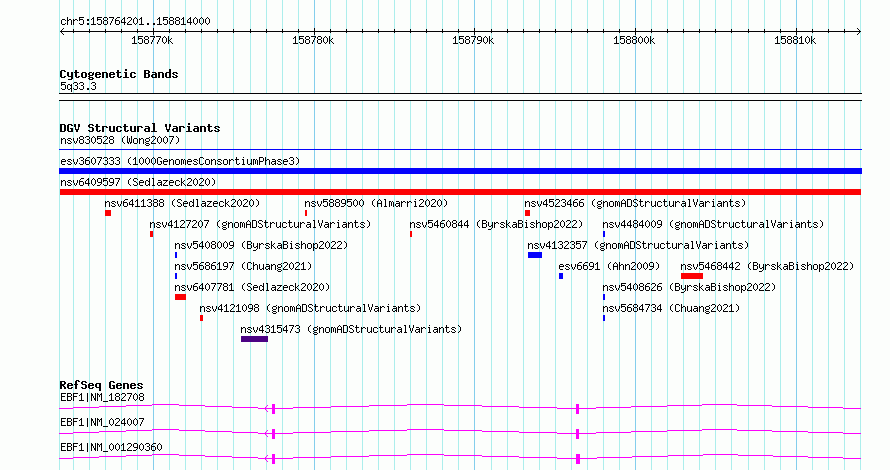Click the 158800k ruler label
This screenshot has height=470, width=890.
coord(635,40)
